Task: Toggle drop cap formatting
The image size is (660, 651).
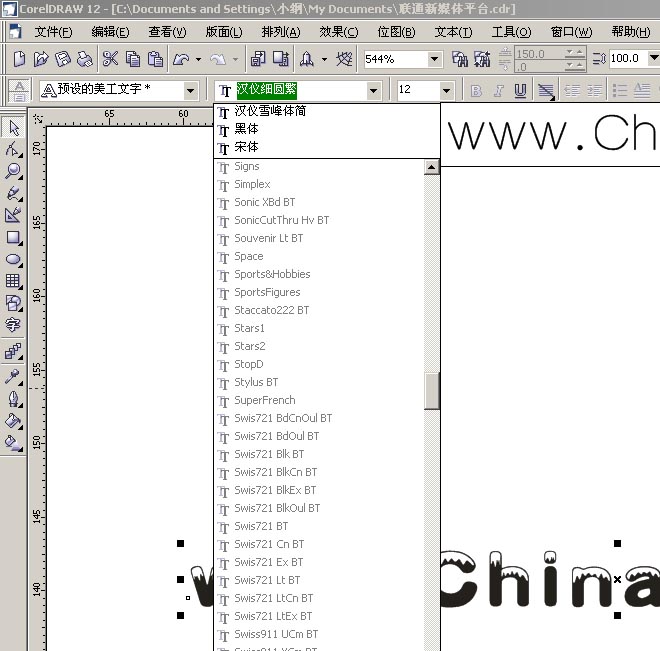Action: click(642, 90)
